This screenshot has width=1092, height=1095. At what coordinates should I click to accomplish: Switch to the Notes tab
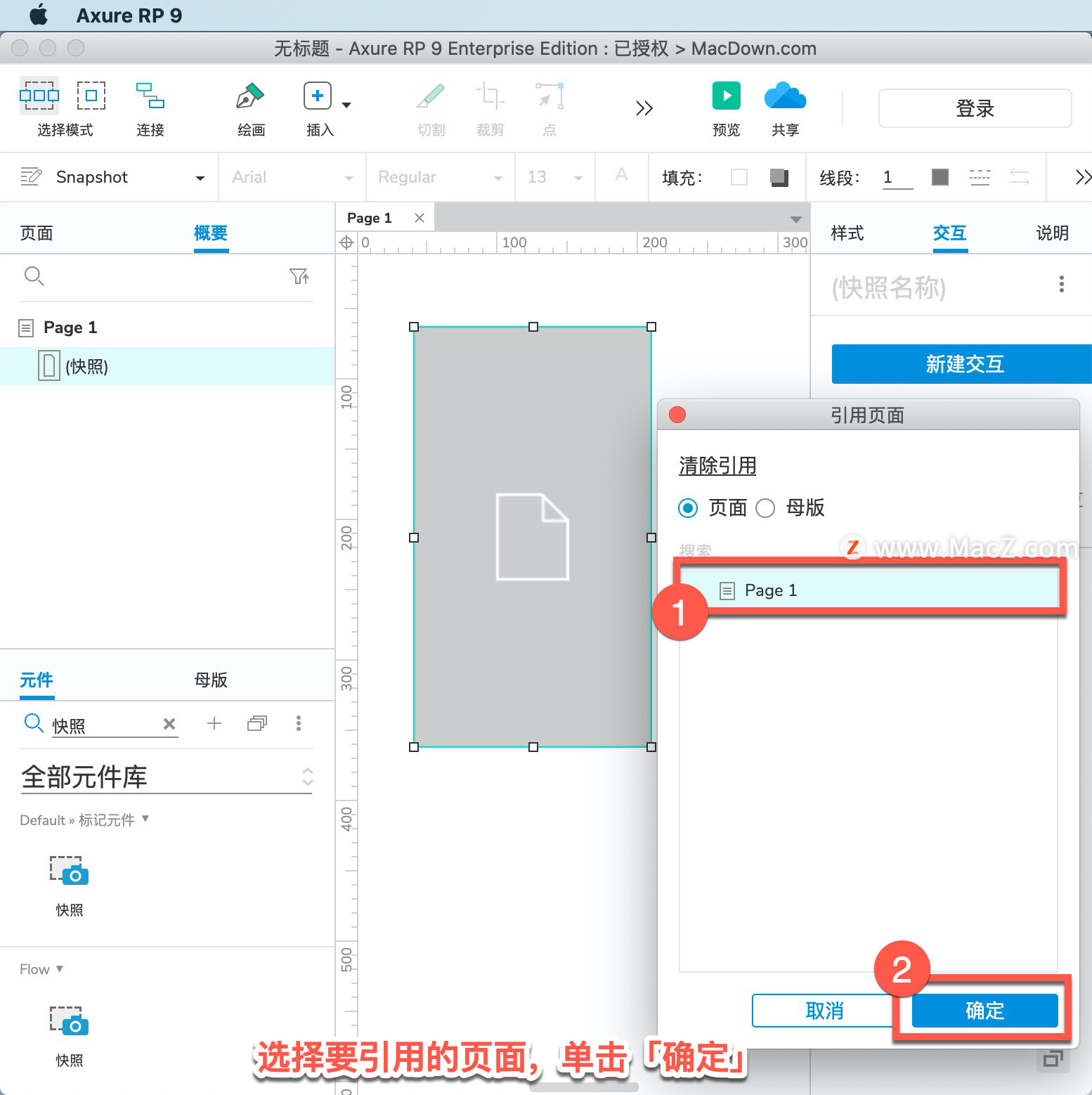(1053, 233)
